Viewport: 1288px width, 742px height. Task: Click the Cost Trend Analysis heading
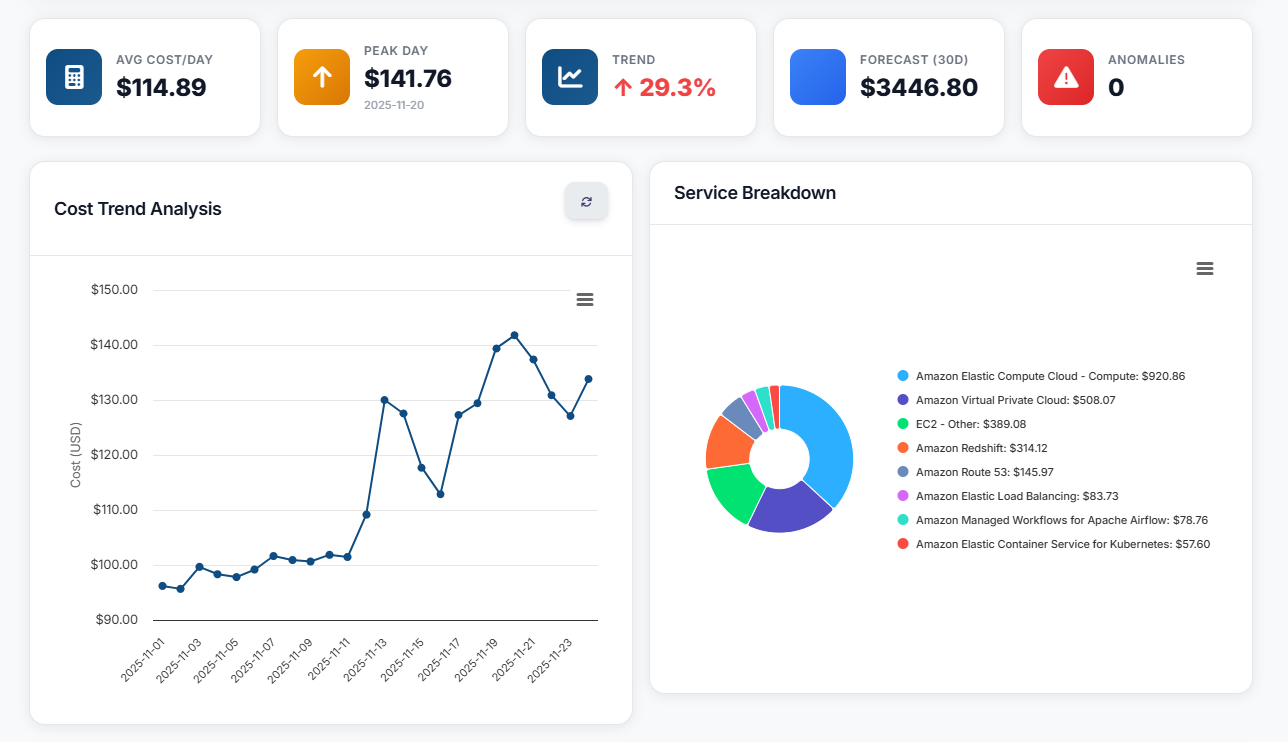point(138,209)
